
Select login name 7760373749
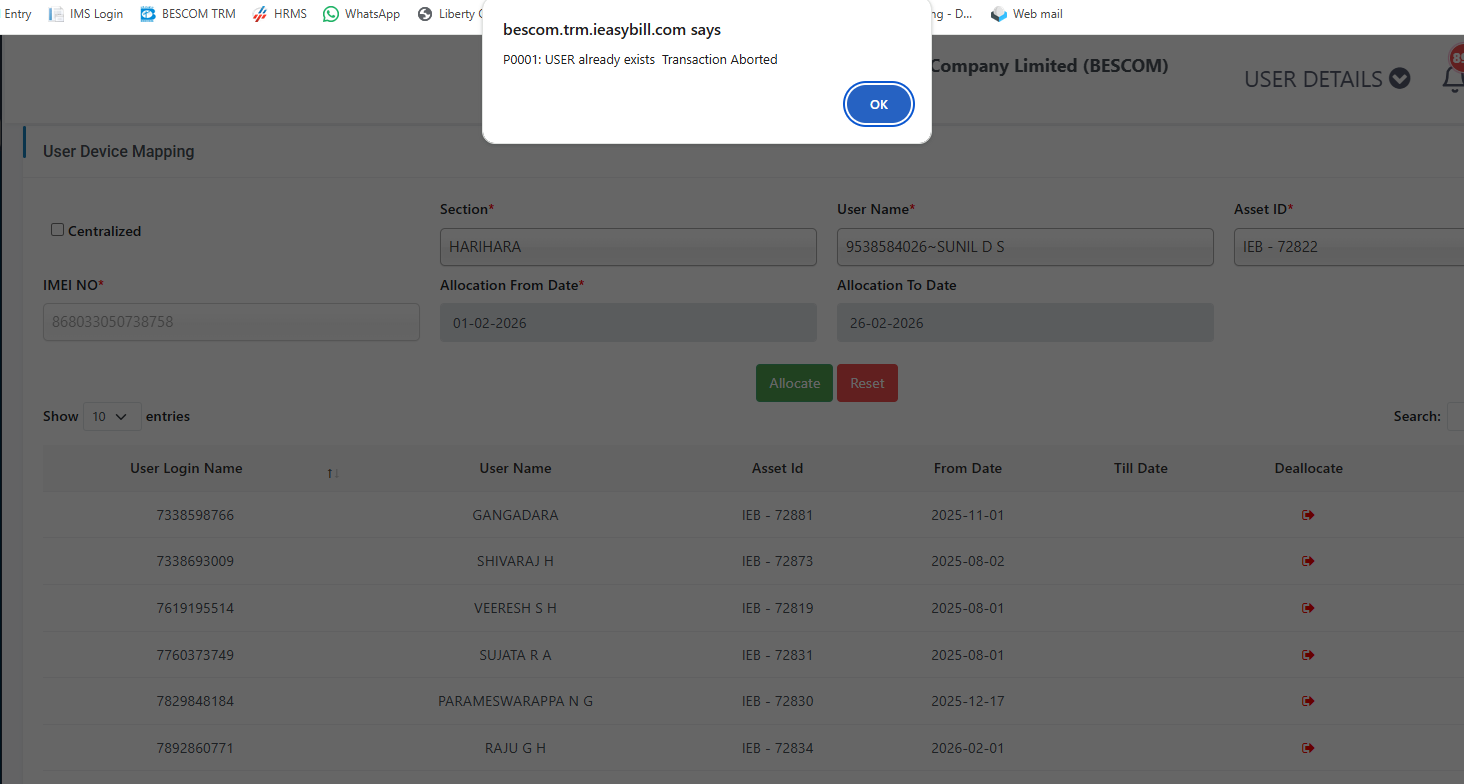click(x=195, y=655)
